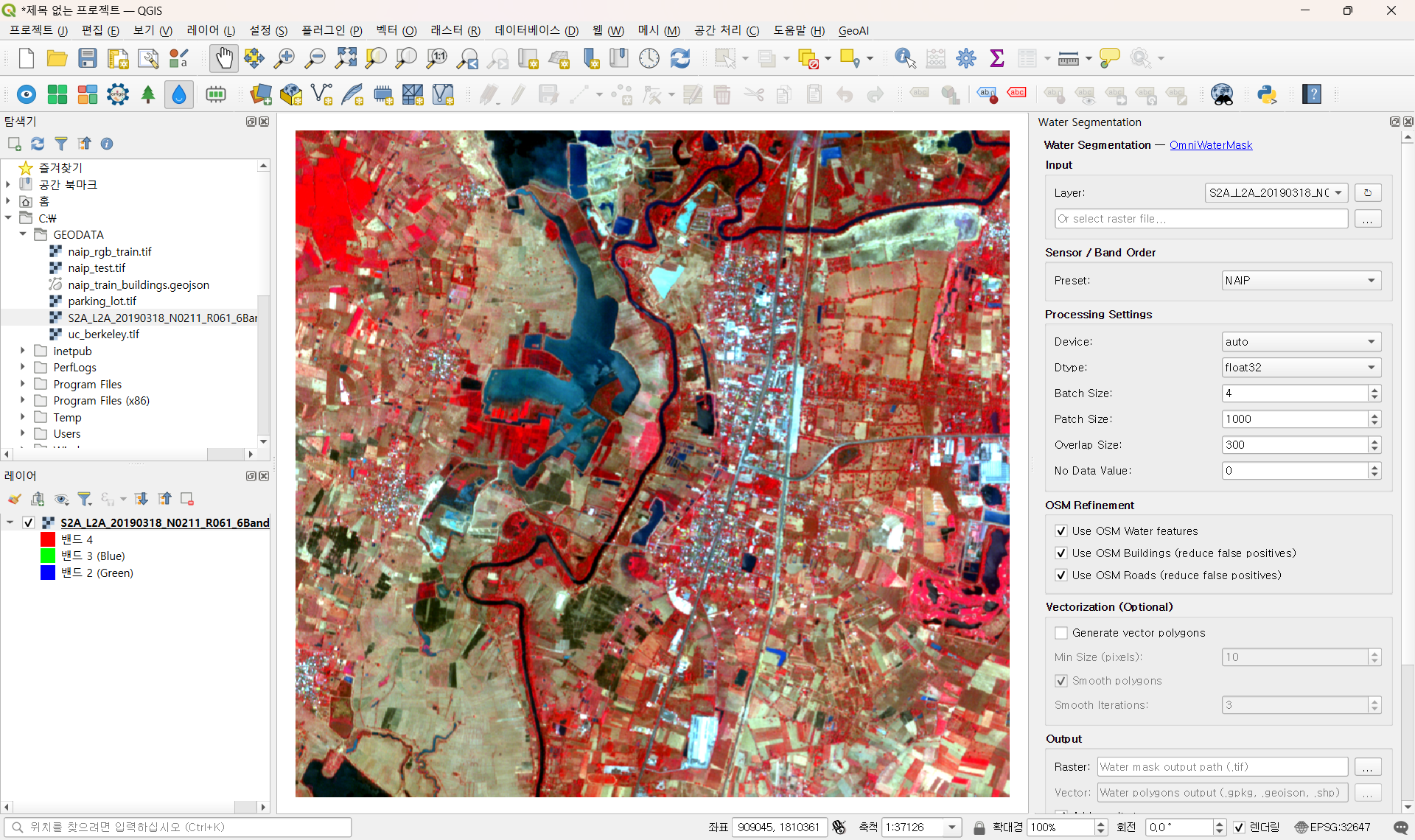Screen dimensions: 1415x840
Task: Expand the inetpub folder in browser
Action: click(23, 351)
